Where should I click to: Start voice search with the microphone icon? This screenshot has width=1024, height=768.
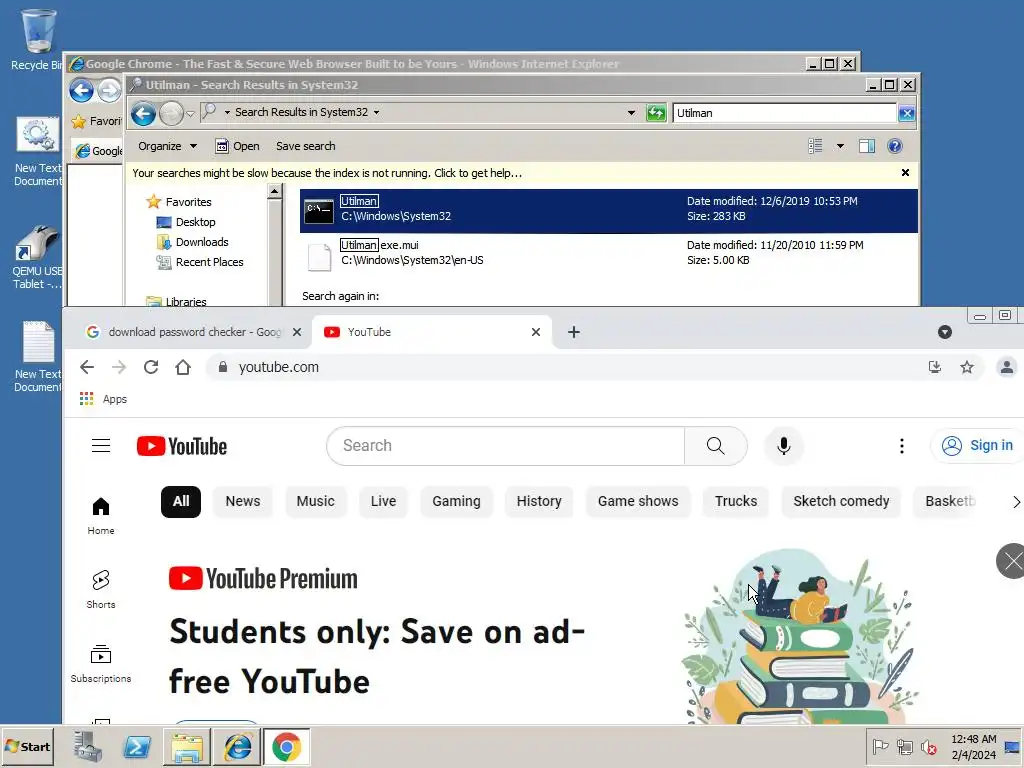coord(784,446)
